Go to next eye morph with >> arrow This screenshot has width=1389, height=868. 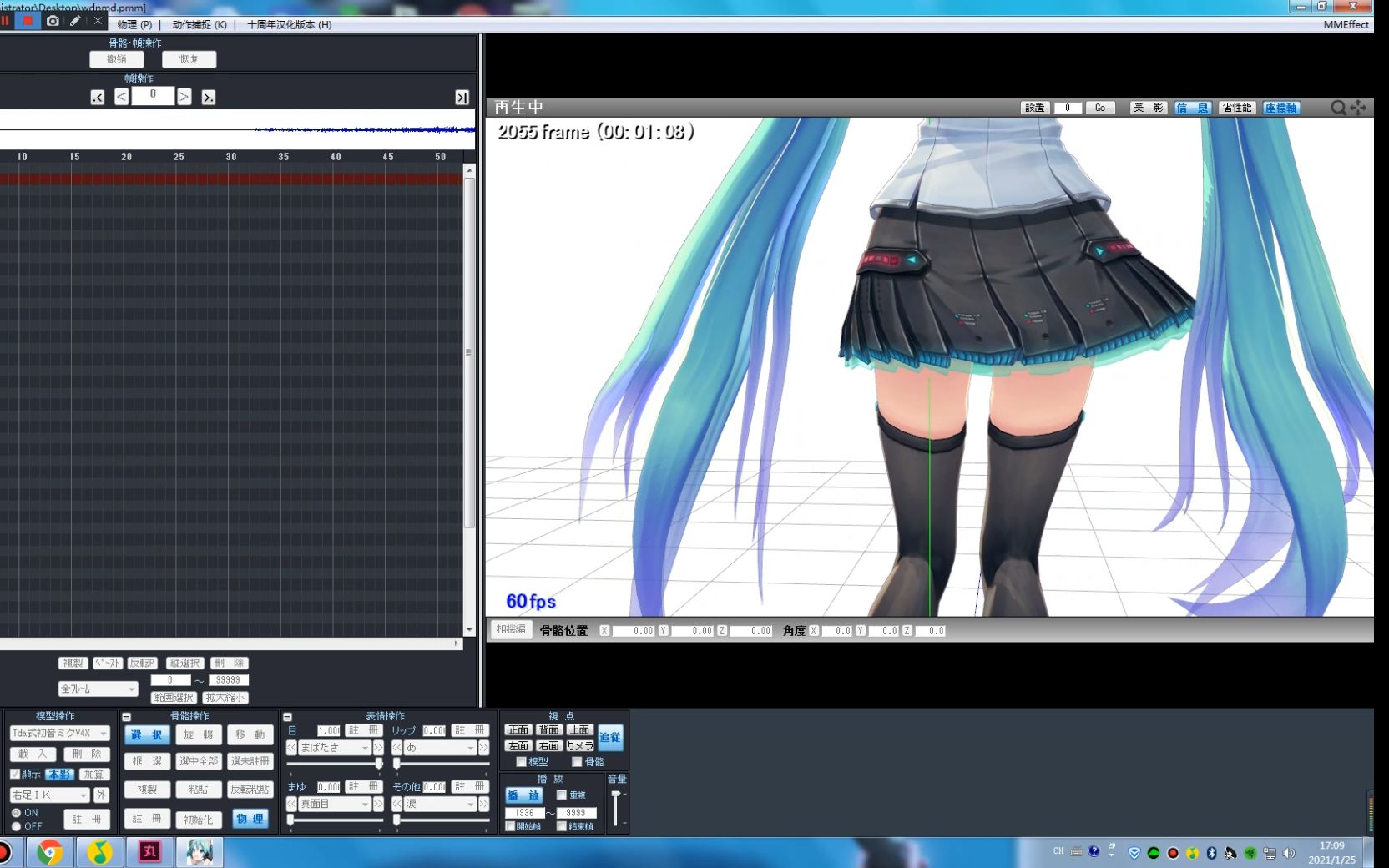(378, 748)
